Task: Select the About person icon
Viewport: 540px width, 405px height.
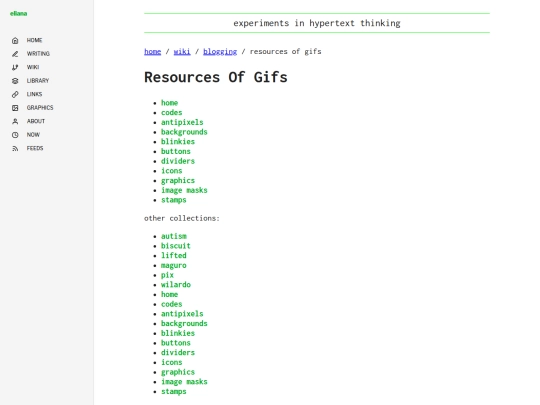Action: 15,122
